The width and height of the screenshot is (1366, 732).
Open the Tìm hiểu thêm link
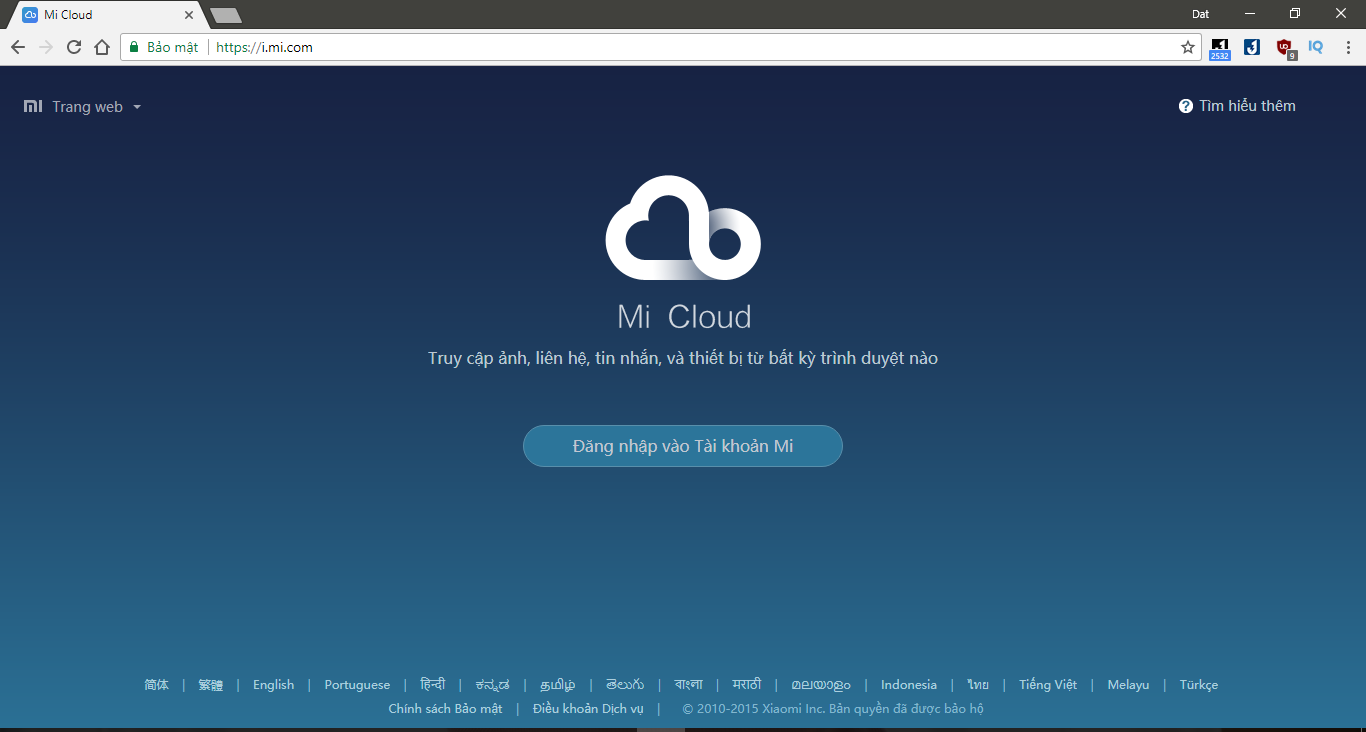[x=1247, y=106]
